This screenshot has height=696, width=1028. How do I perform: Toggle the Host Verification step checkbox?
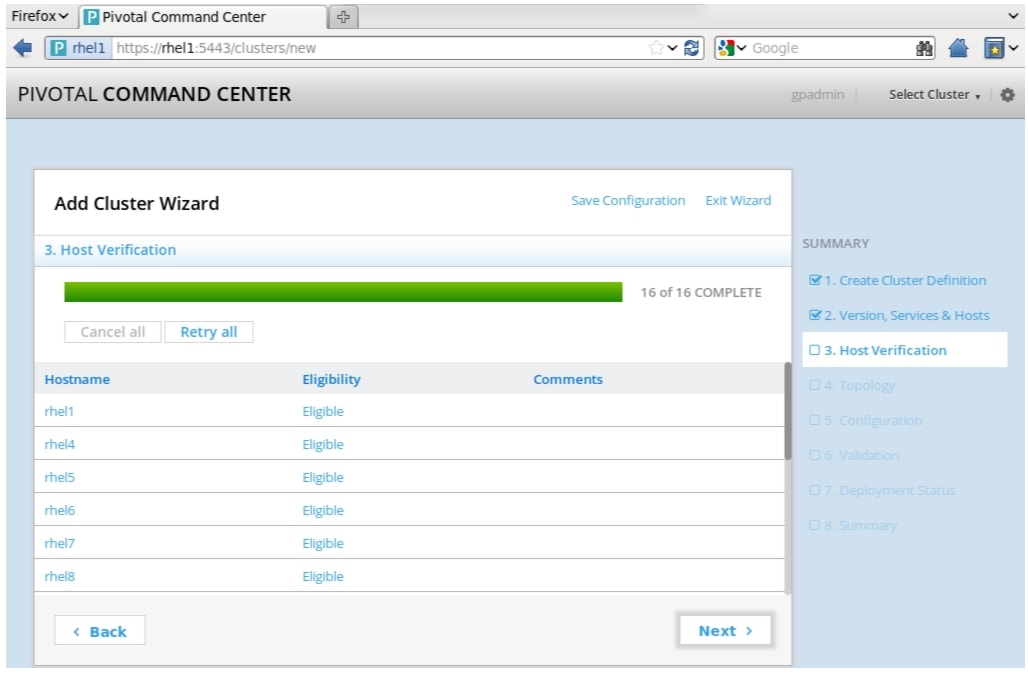(x=814, y=350)
